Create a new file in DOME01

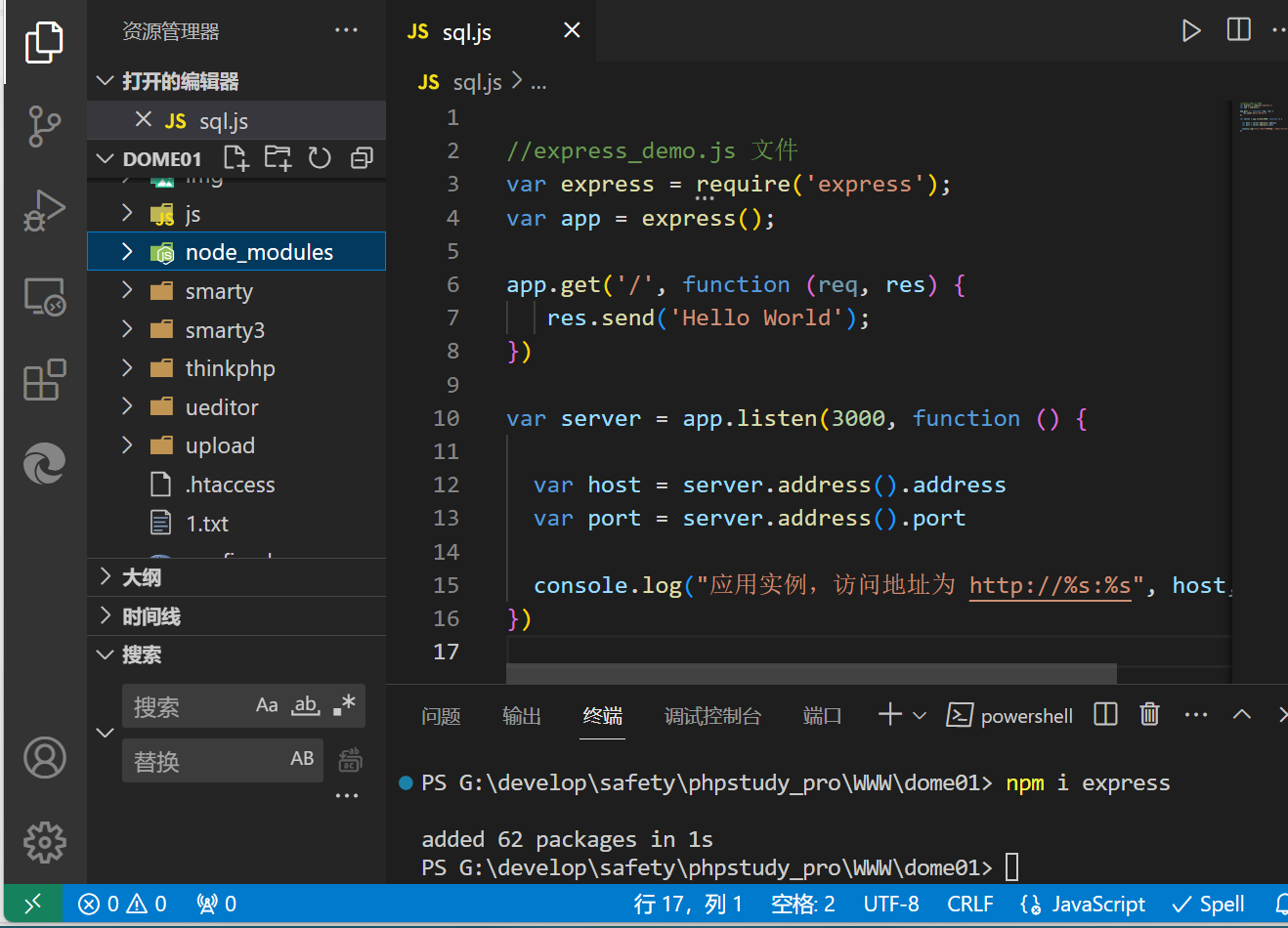(236, 158)
